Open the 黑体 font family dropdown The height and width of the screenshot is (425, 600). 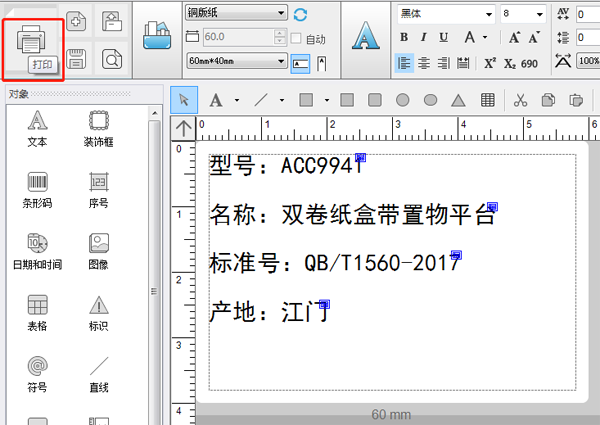446,14
